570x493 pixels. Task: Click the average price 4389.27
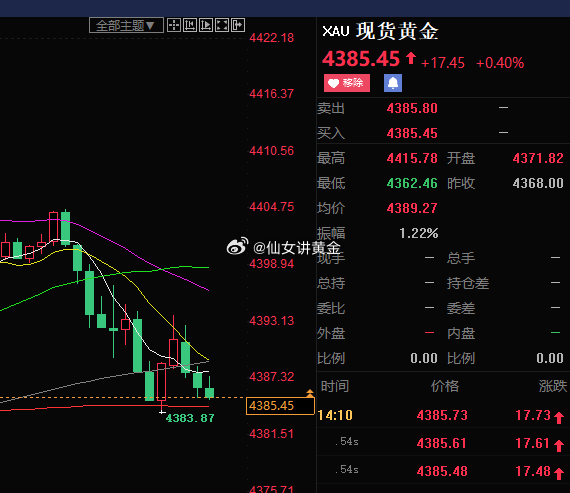(x=412, y=208)
